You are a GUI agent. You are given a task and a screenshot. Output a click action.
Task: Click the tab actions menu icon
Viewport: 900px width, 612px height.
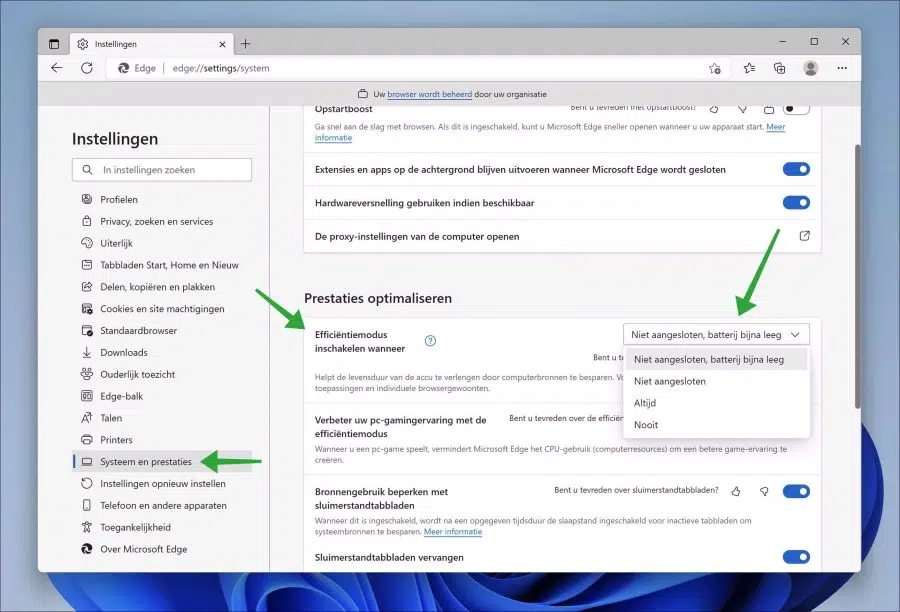coord(54,44)
